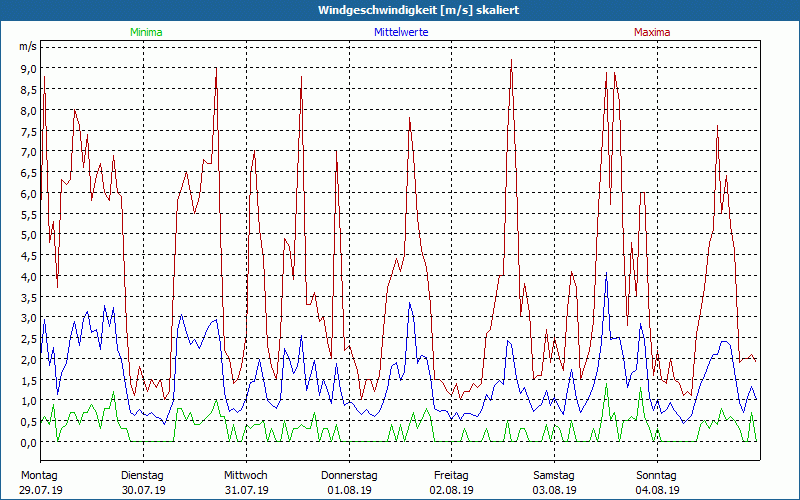Screen dimensions: 800x500
Task: Click the '7,0' y-axis value
Action: 29,152
